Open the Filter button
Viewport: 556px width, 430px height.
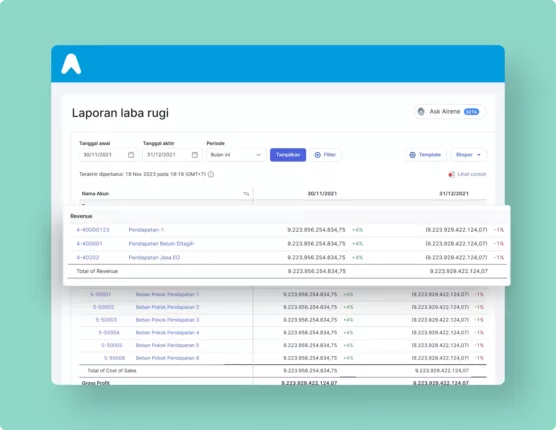pos(325,155)
